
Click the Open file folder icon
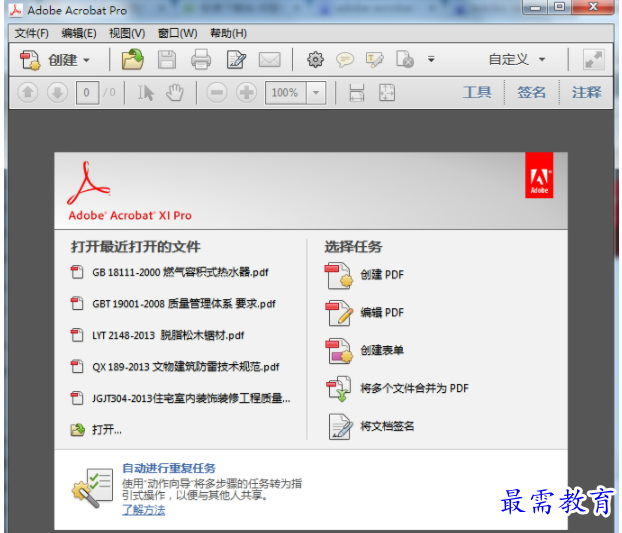132,59
